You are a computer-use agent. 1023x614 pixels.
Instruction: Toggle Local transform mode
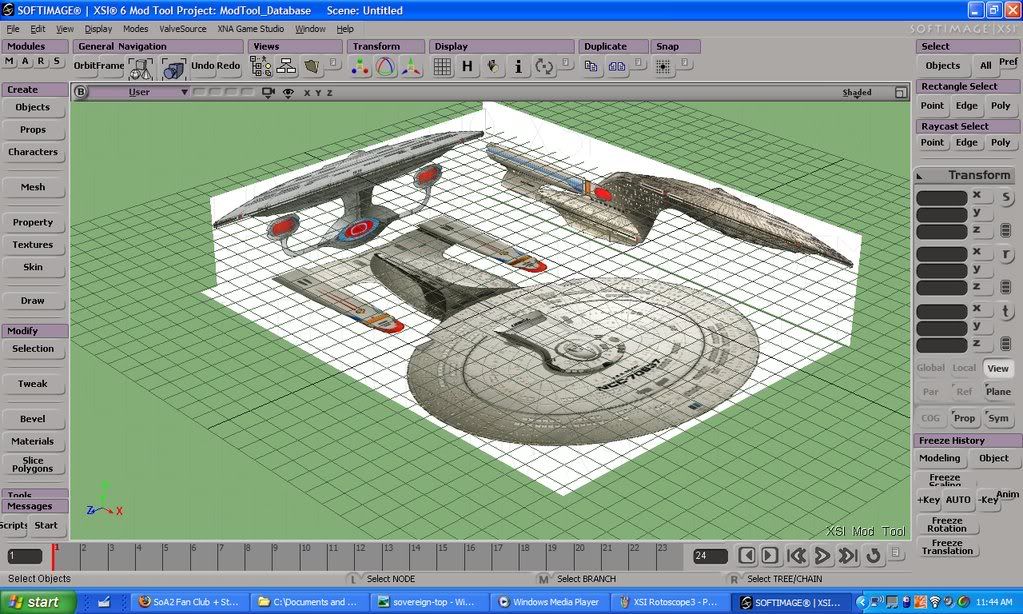pyautogui.click(x=964, y=368)
